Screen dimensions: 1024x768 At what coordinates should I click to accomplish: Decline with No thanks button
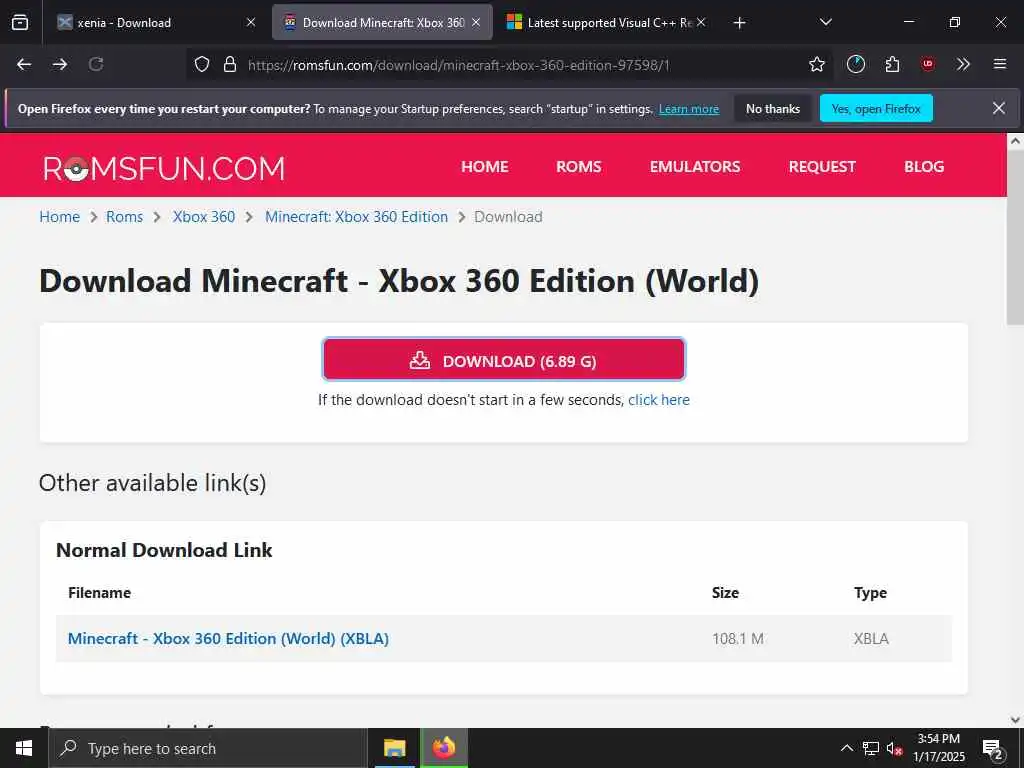tap(773, 109)
